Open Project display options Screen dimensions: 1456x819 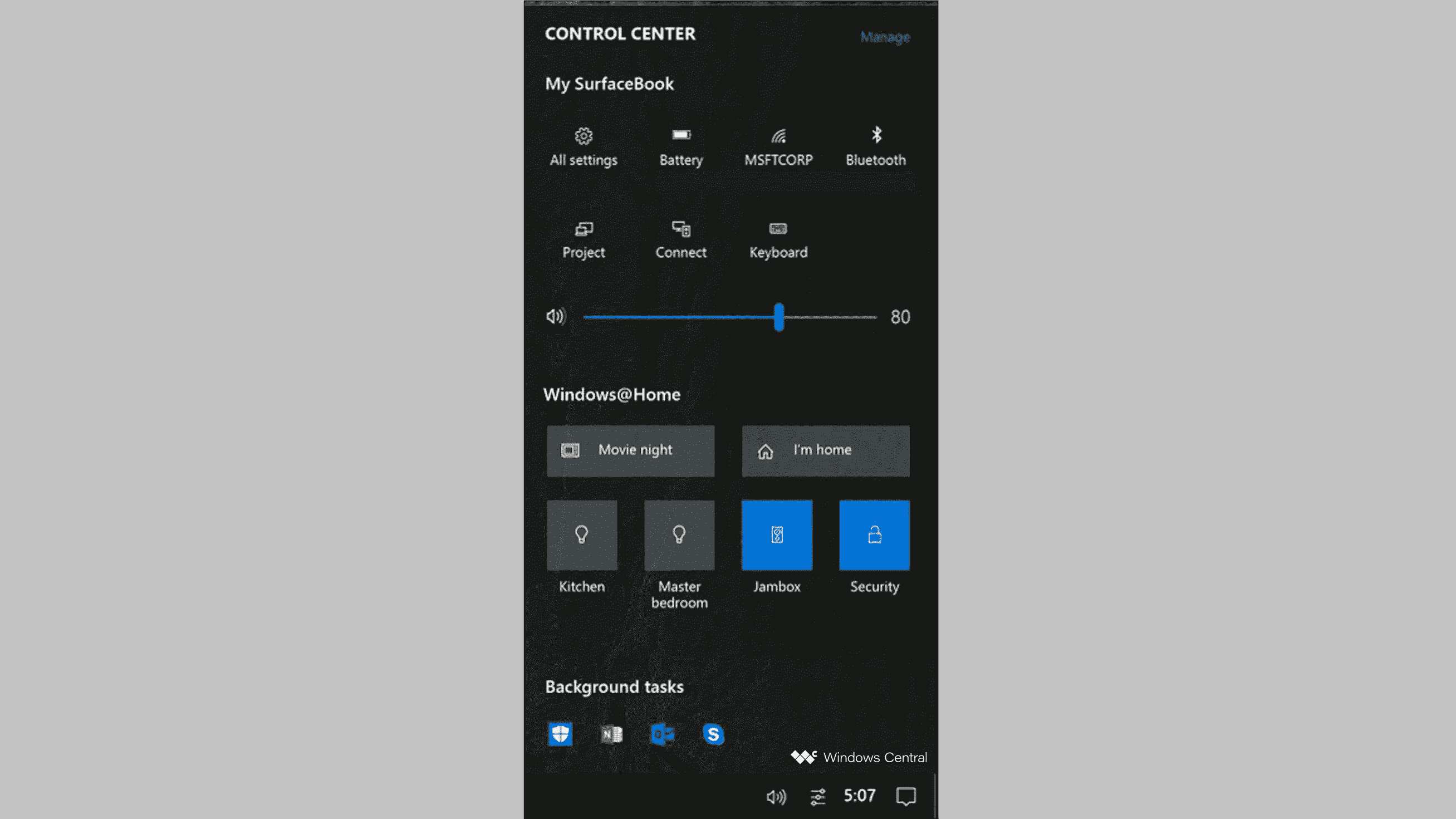click(x=583, y=237)
